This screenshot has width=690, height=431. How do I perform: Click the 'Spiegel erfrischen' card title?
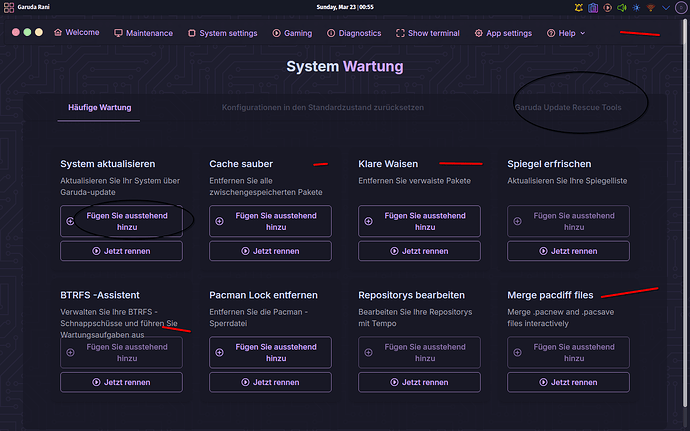click(549, 164)
